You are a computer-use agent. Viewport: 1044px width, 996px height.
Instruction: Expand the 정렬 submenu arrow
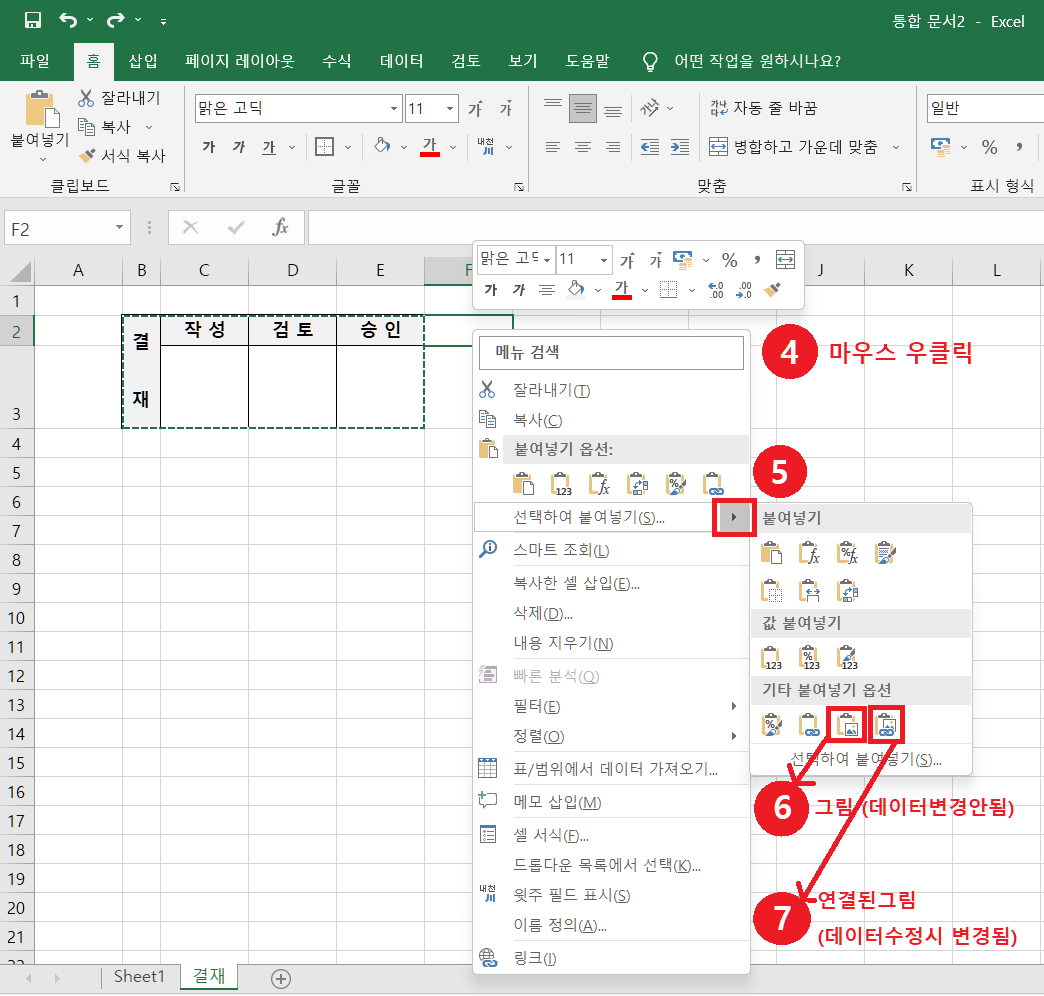coord(734,736)
